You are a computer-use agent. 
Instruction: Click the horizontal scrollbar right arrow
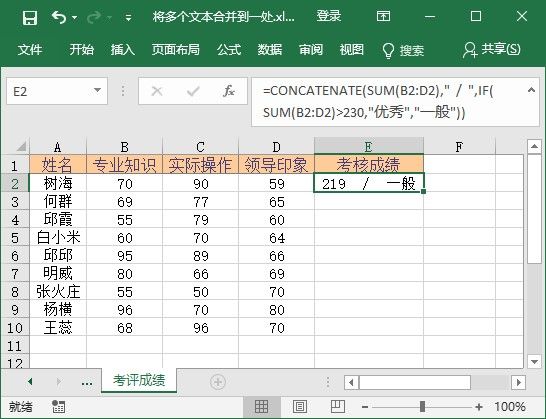pos(518,382)
